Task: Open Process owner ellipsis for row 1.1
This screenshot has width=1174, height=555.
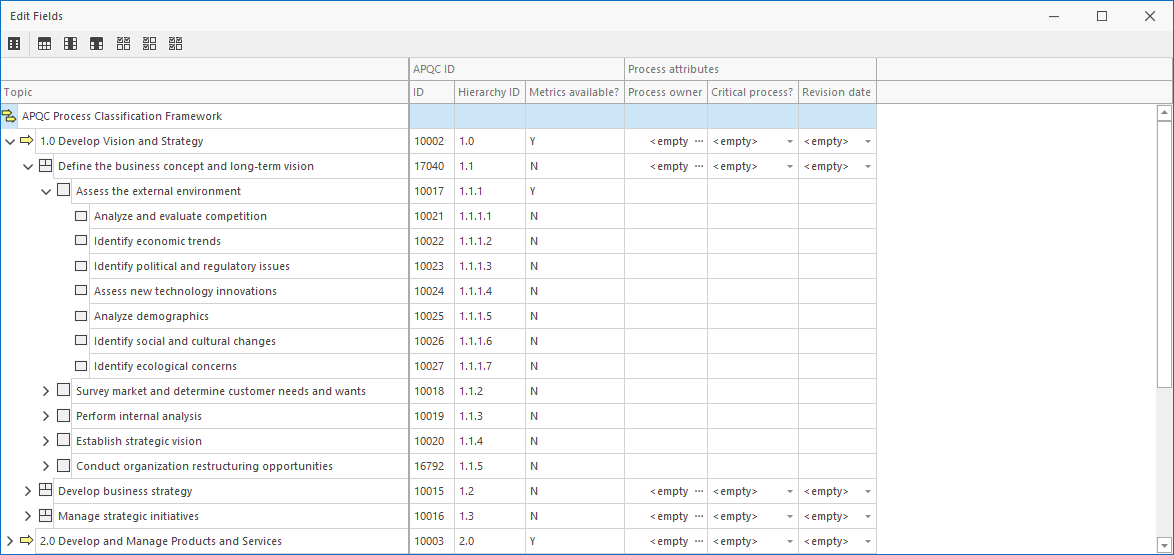Action: 699,166
